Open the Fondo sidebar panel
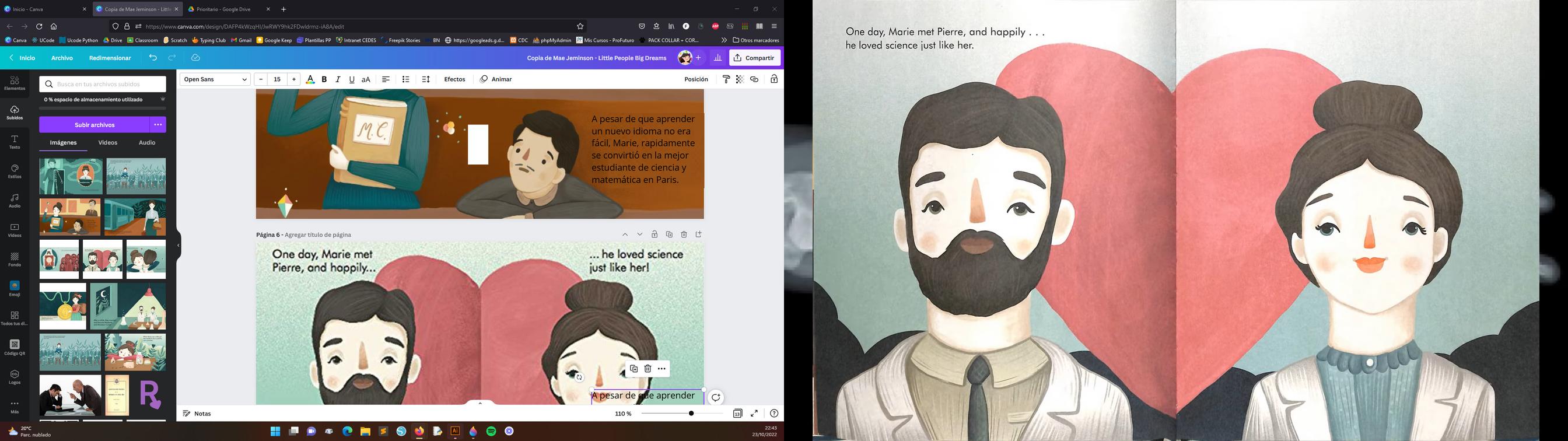 (x=15, y=260)
